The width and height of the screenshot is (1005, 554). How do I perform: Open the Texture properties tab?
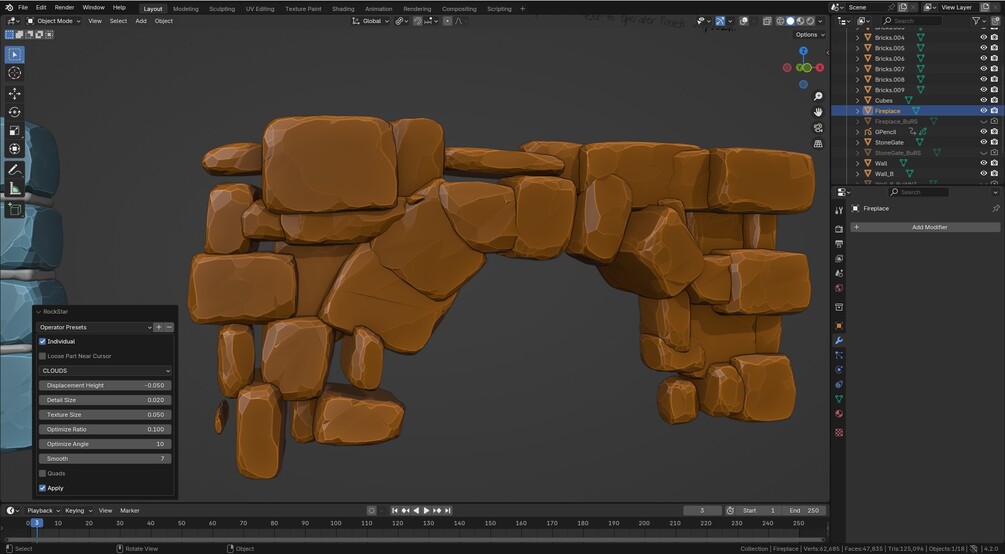pyautogui.click(x=838, y=433)
